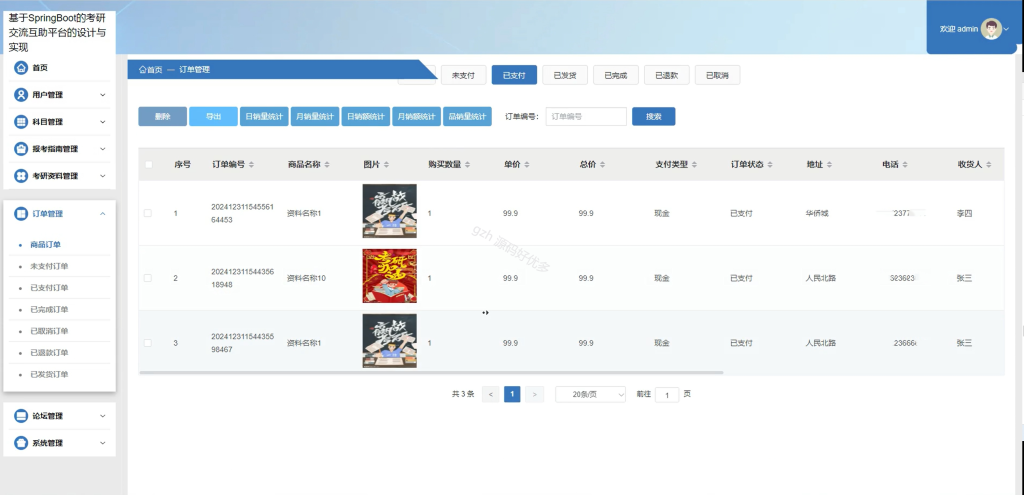The width and height of the screenshot is (1024, 495).
Task: Open the 20条/页 page size dropdown
Action: point(590,394)
